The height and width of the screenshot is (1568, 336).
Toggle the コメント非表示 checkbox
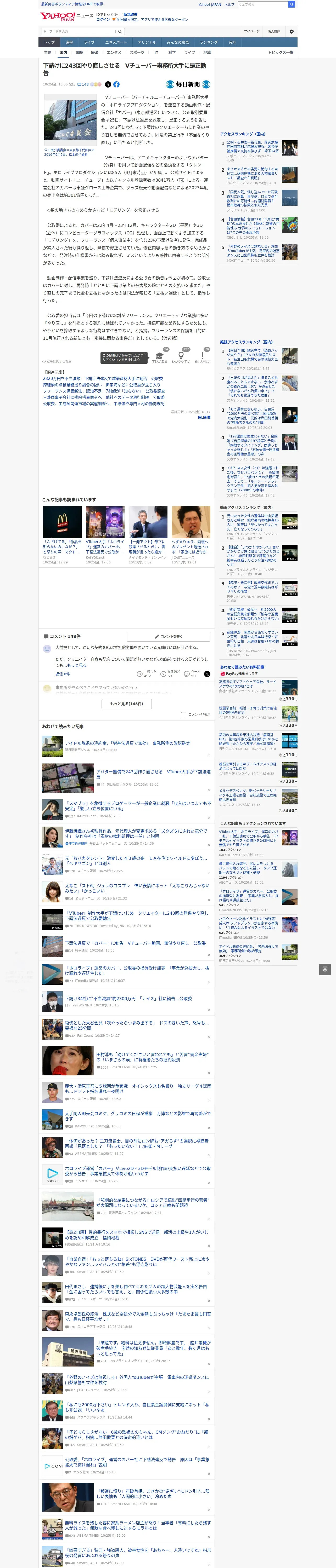pyautogui.click(x=183, y=714)
